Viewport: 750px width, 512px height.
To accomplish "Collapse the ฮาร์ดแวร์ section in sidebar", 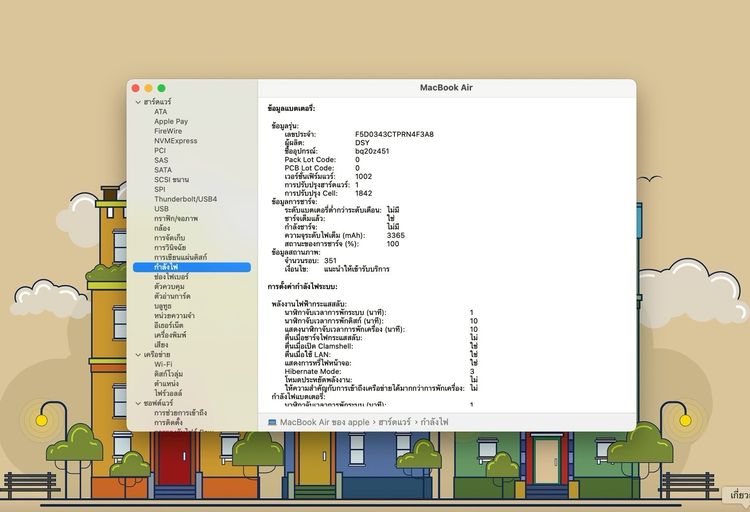I will 138,102.
